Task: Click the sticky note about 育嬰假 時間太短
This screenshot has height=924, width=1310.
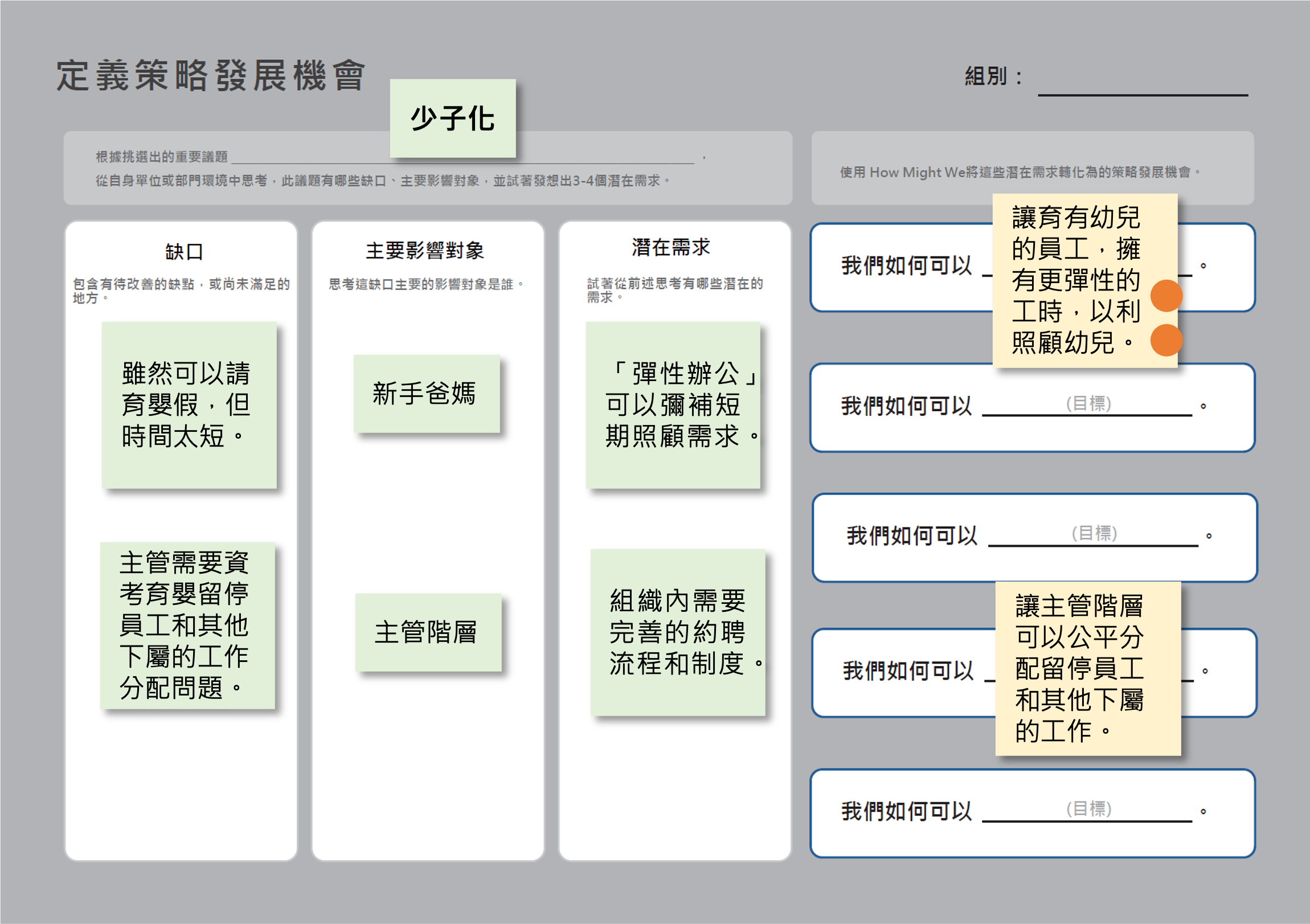Action: [x=189, y=404]
